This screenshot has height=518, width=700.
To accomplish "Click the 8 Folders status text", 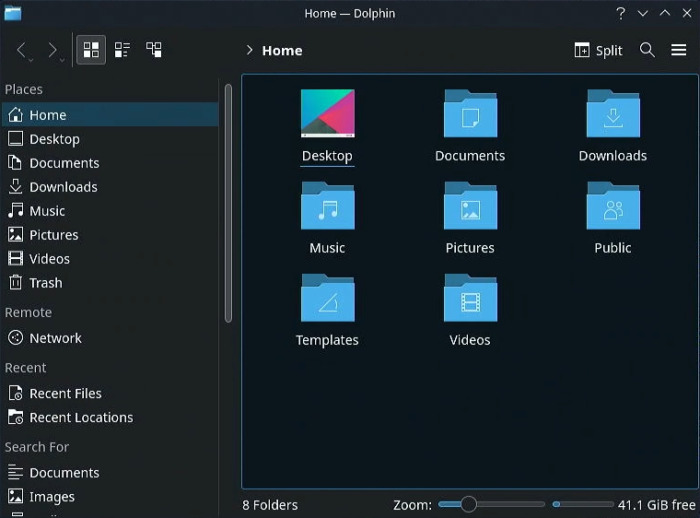I will [270, 505].
